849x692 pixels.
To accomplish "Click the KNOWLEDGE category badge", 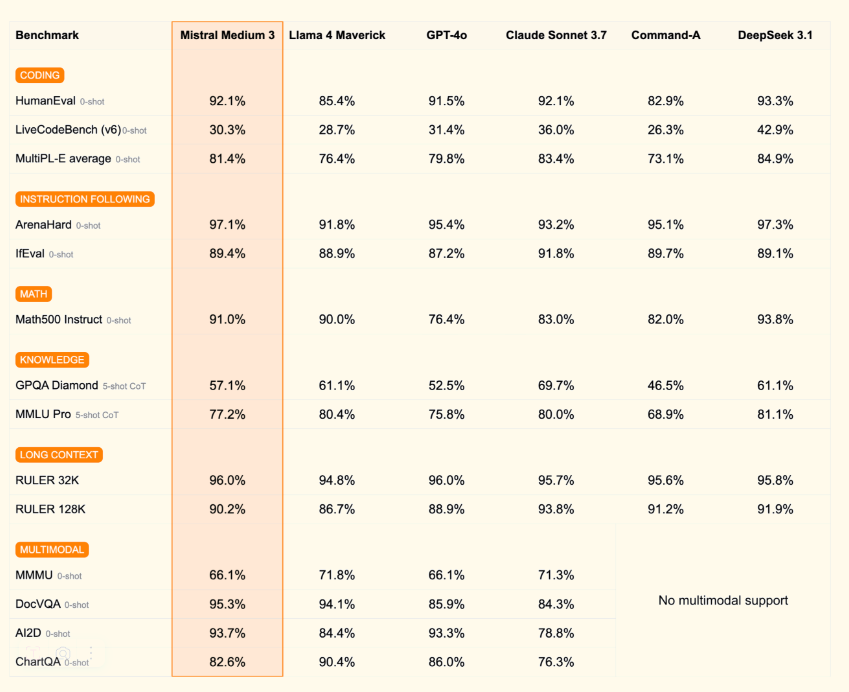I will [52, 360].
